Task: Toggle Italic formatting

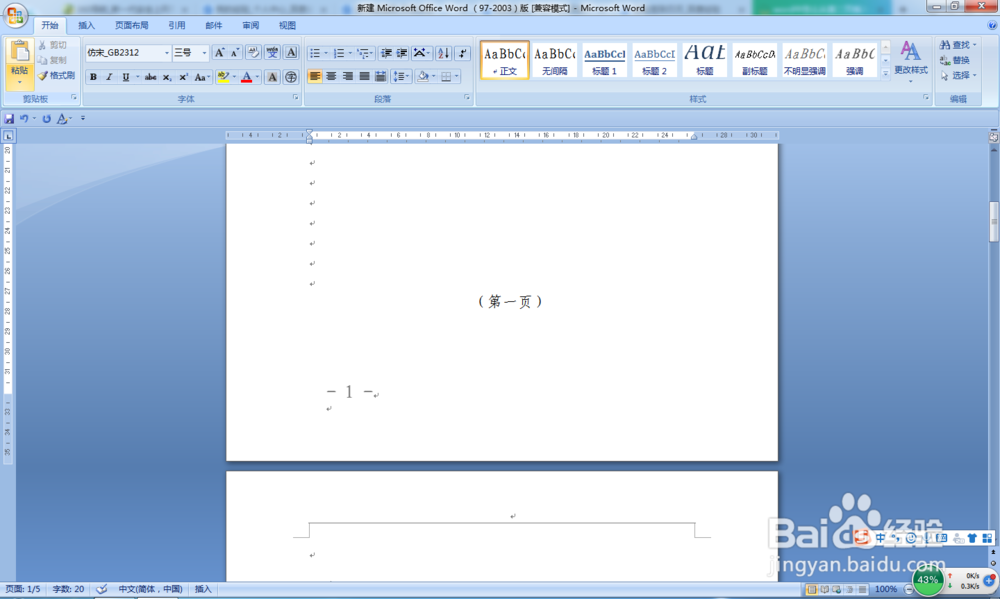Action: point(109,77)
